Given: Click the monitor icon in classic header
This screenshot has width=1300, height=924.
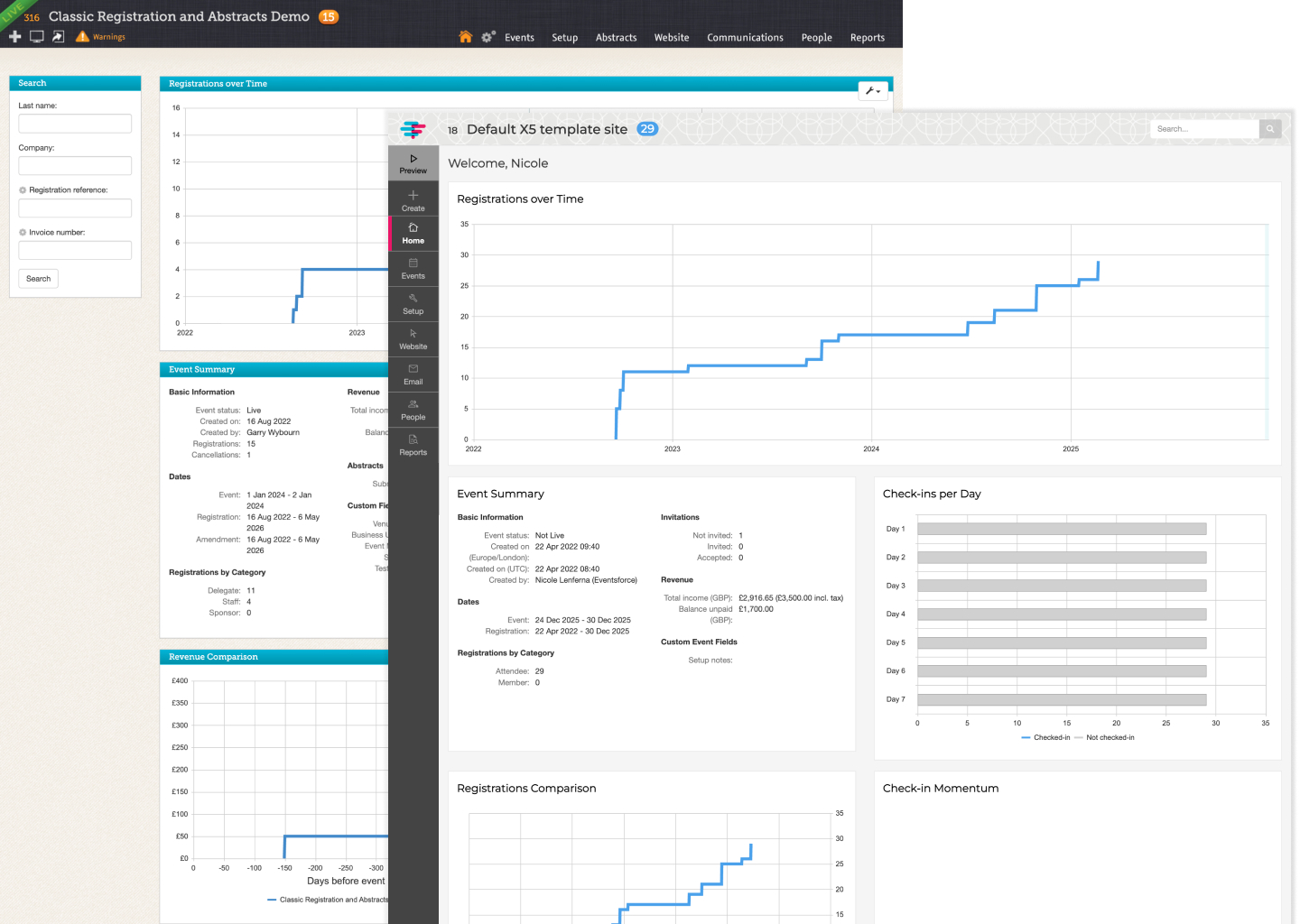Looking at the screenshot, I should tap(37, 37).
